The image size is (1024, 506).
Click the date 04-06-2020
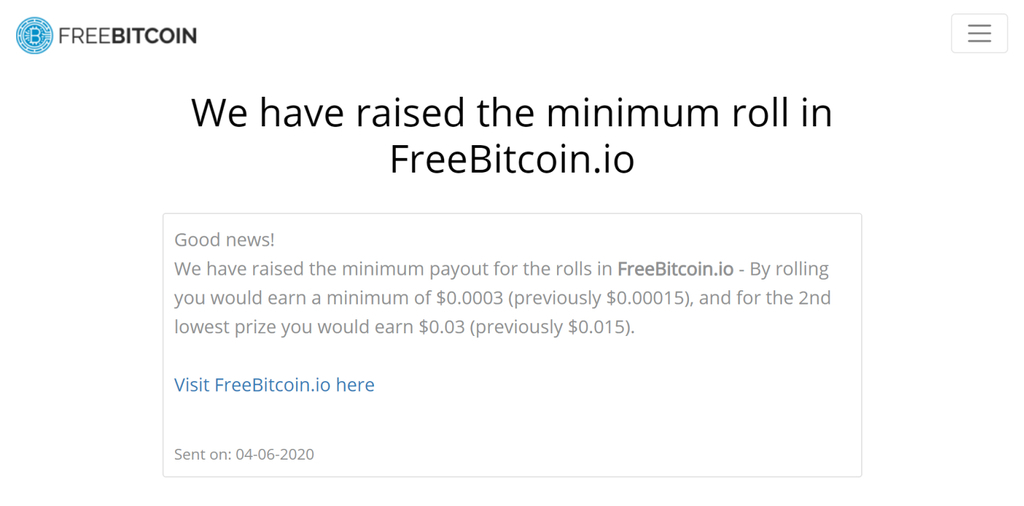[x=275, y=454]
